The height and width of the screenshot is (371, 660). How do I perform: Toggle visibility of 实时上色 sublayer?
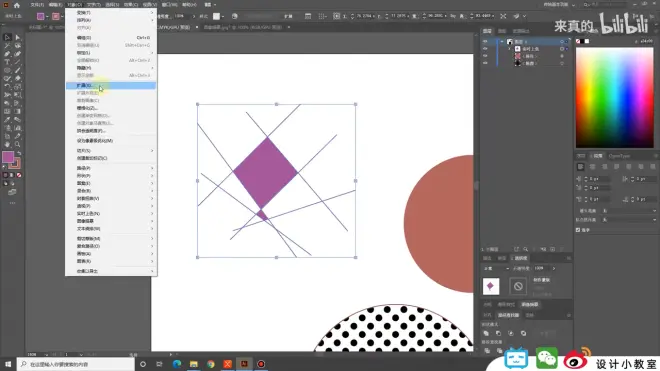click(485, 49)
